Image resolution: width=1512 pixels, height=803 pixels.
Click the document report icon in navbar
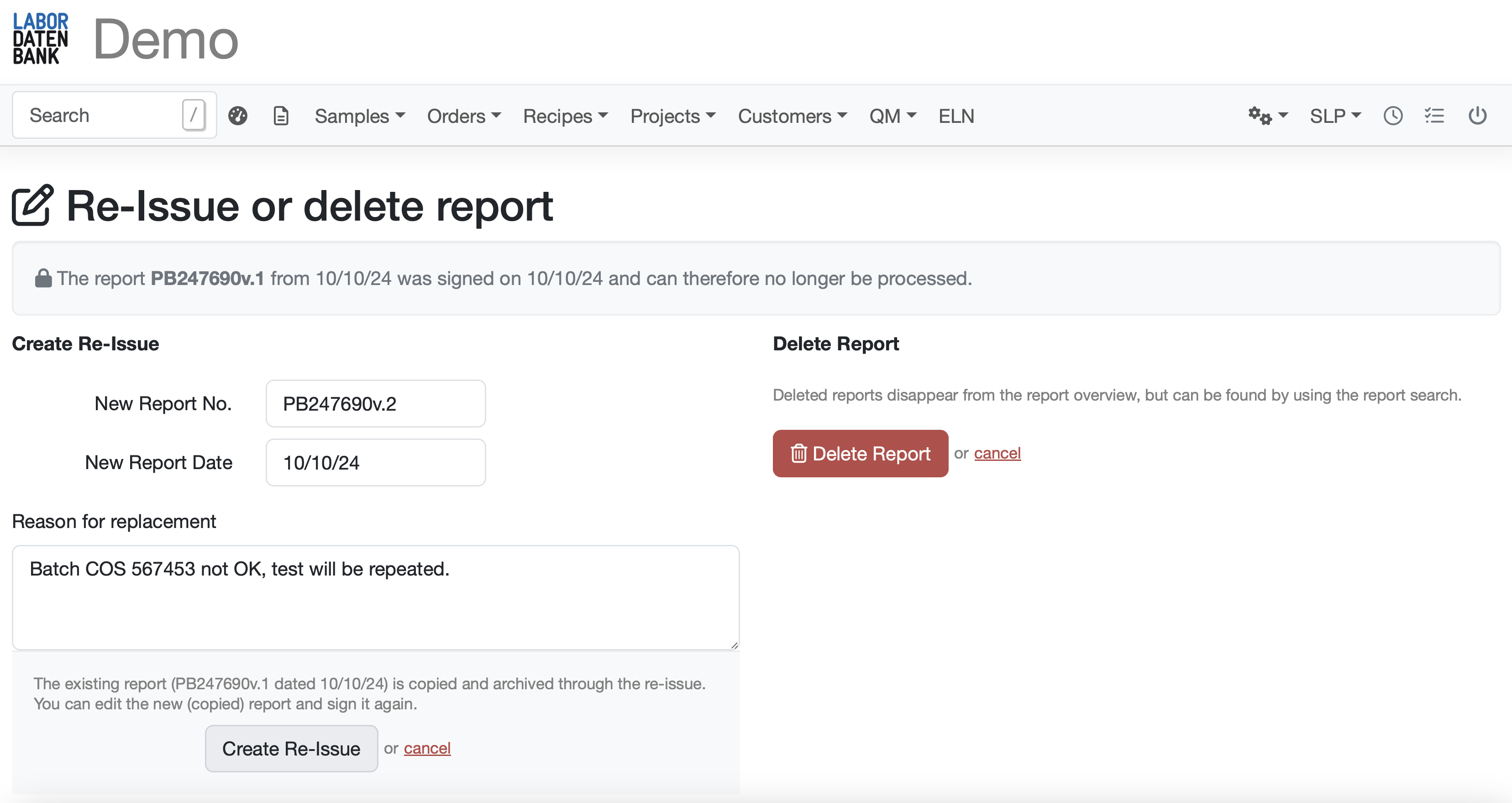click(281, 116)
